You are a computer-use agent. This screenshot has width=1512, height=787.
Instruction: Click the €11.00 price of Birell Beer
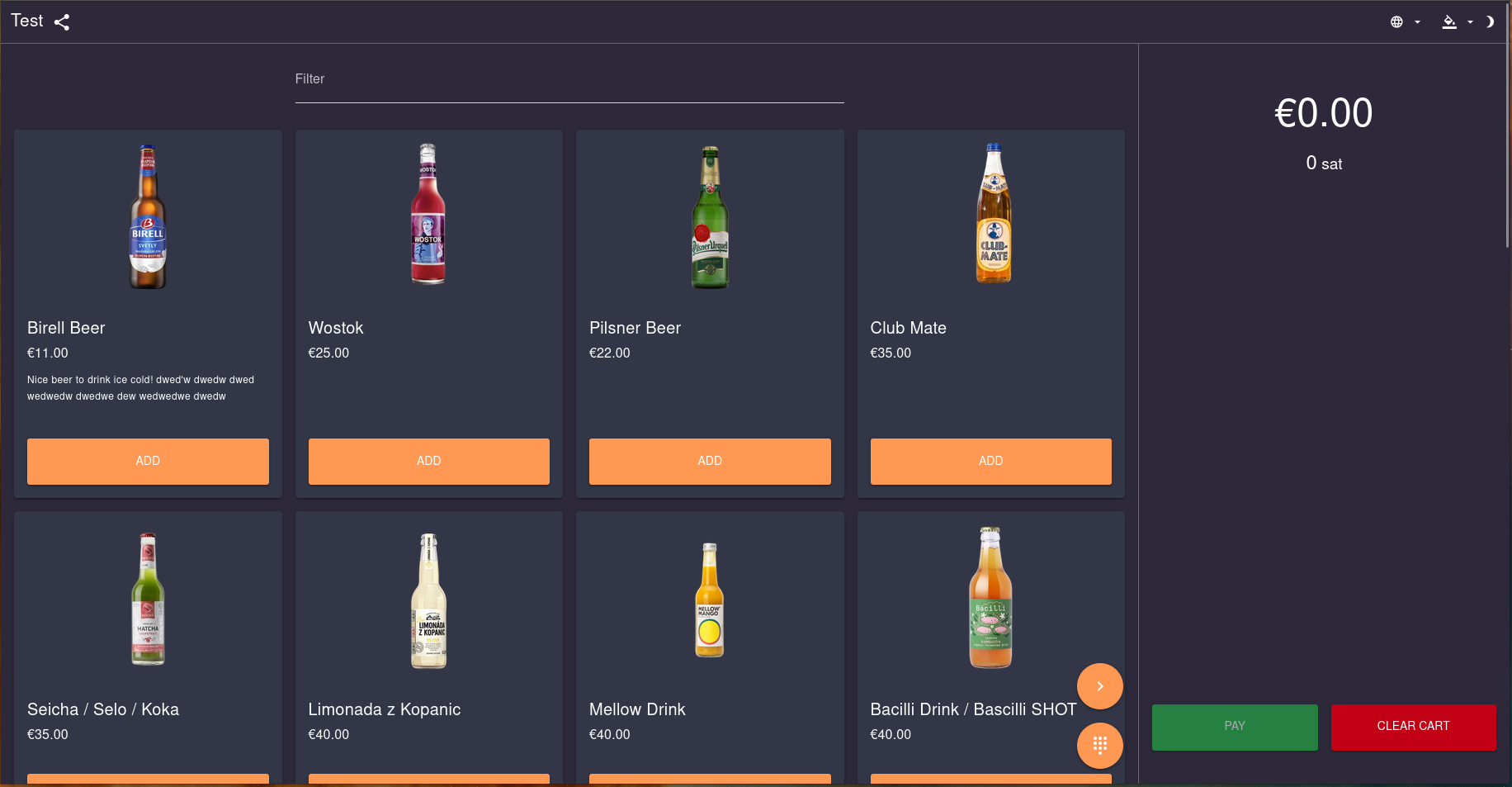[x=48, y=353]
